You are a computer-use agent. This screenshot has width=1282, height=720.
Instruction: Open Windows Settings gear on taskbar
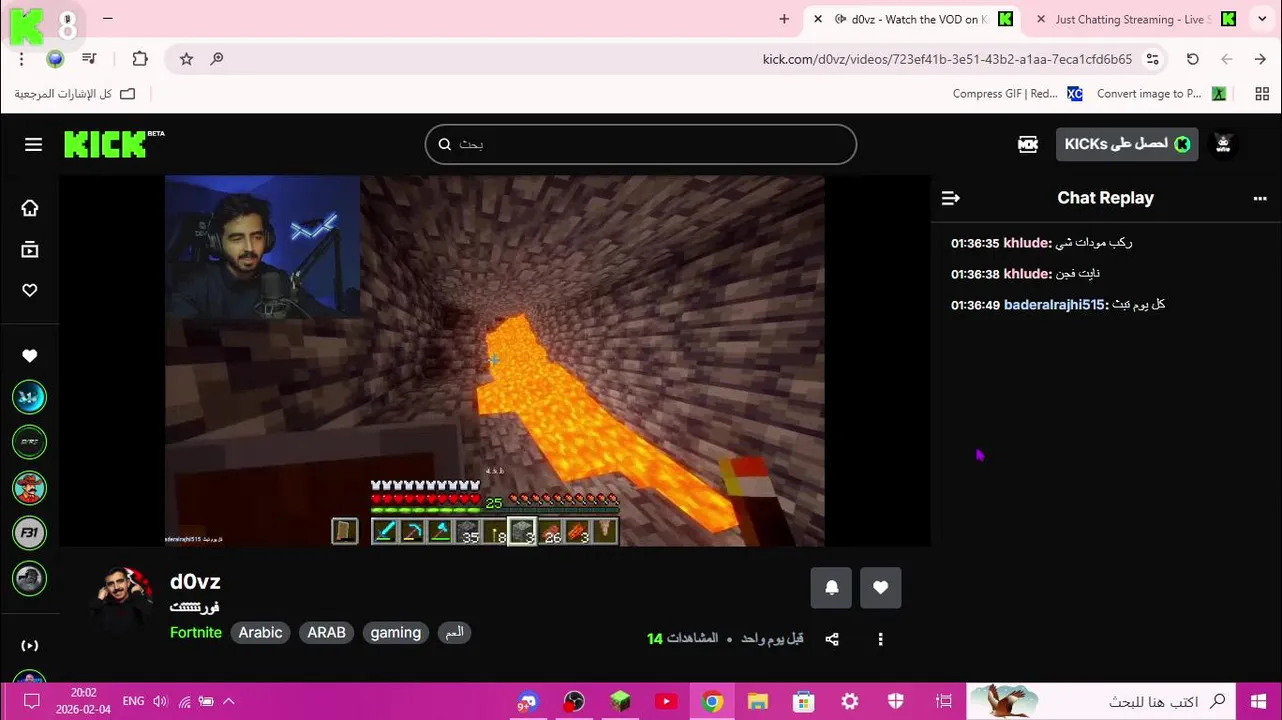pos(850,702)
